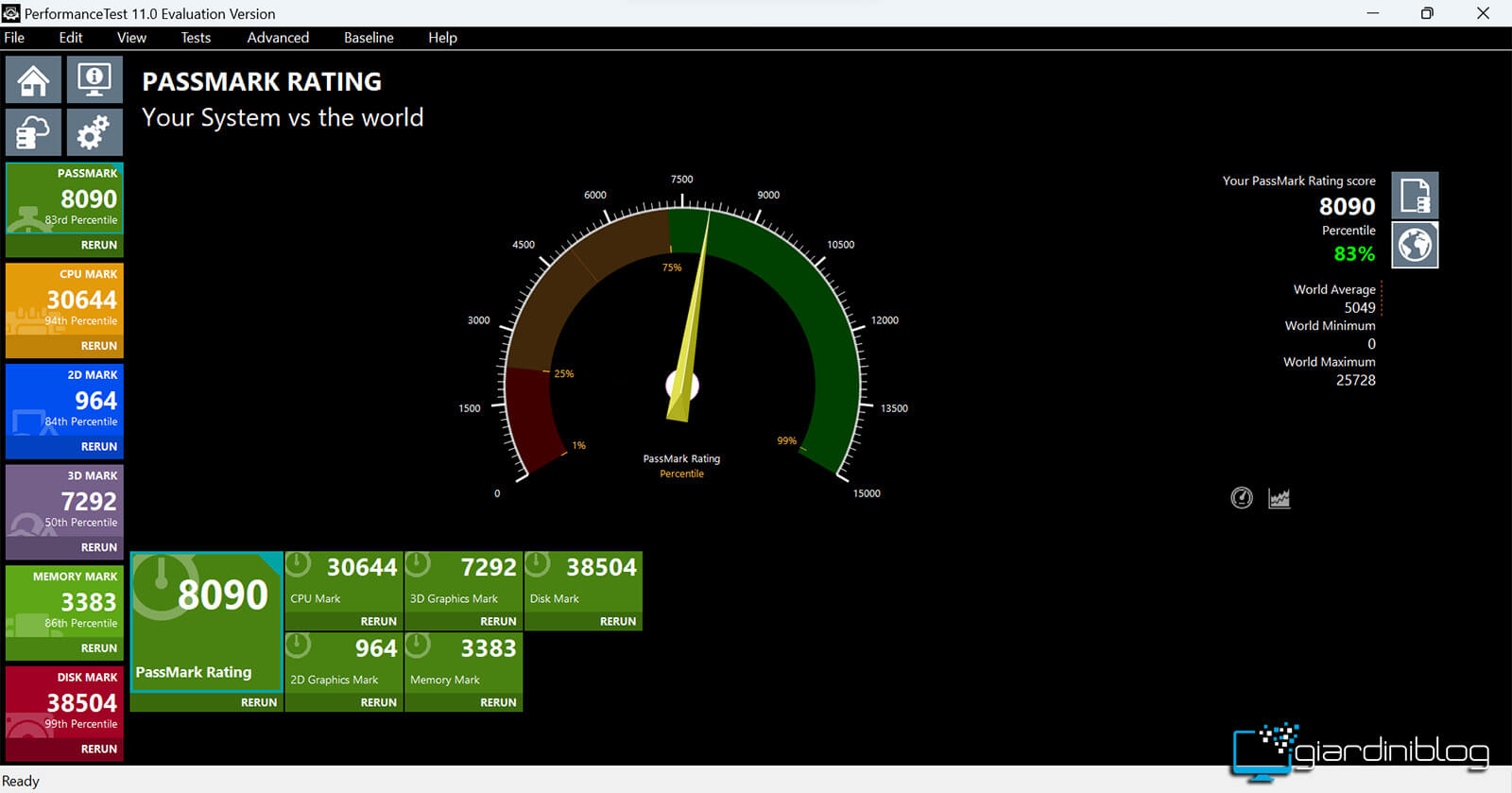This screenshot has height=793, width=1512.
Task: Select the PASSMARK 8090 sidebar score panel
Action: 64,198
